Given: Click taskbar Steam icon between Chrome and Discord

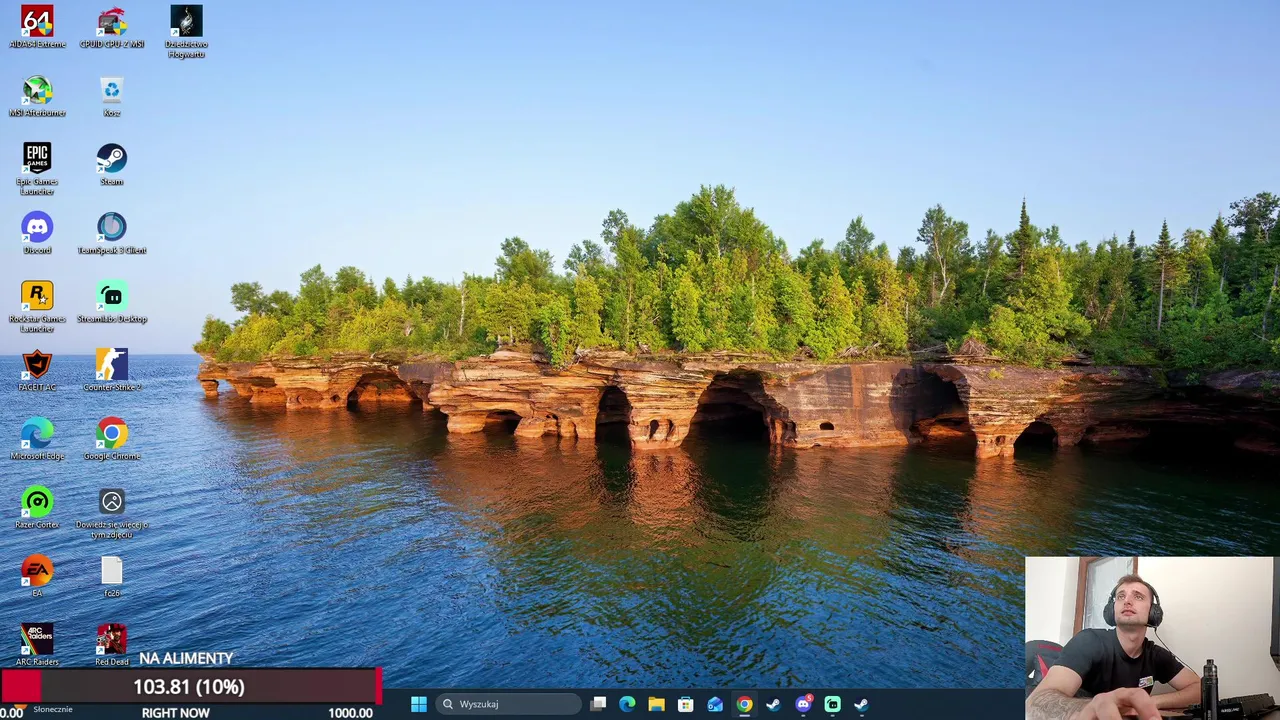Looking at the screenshot, I should pyautogui.click(x=773, y=704).
